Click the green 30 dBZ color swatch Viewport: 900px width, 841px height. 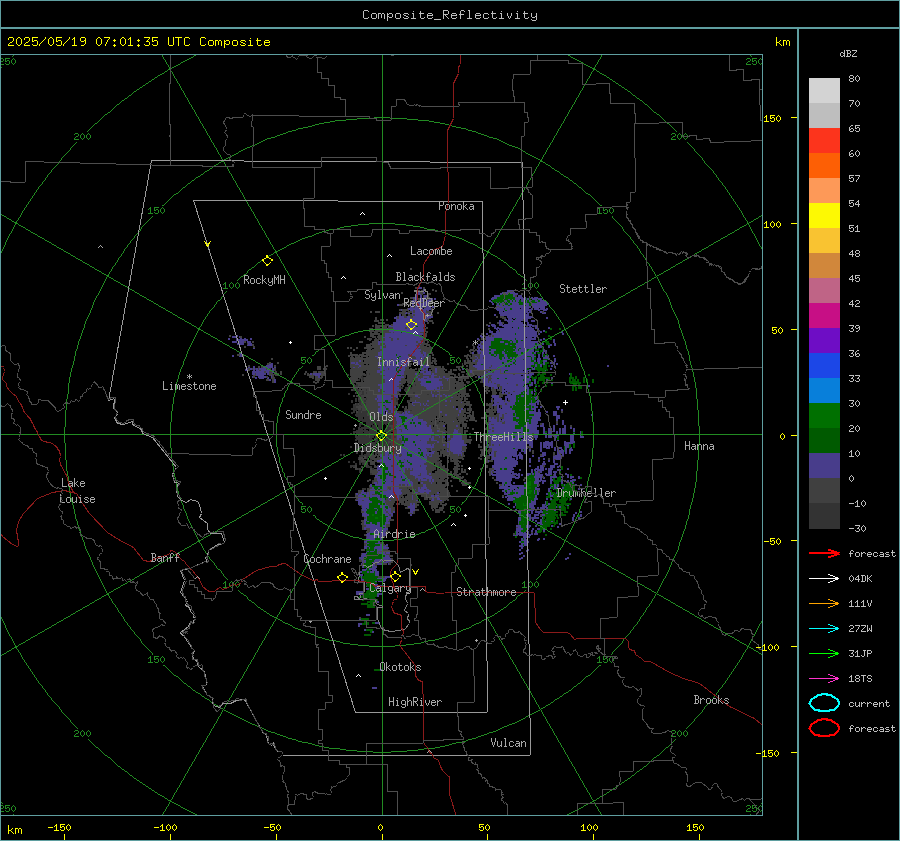pos(824,416)
